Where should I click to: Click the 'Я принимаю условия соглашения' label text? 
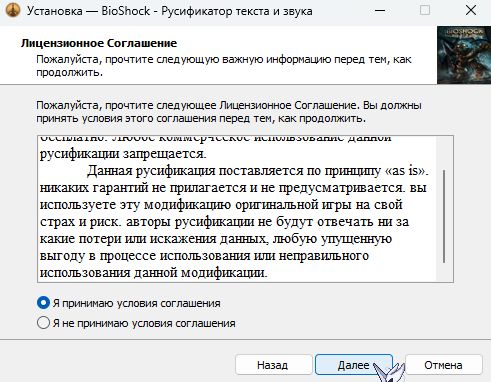pyautogui.click(x=137, y=303)
